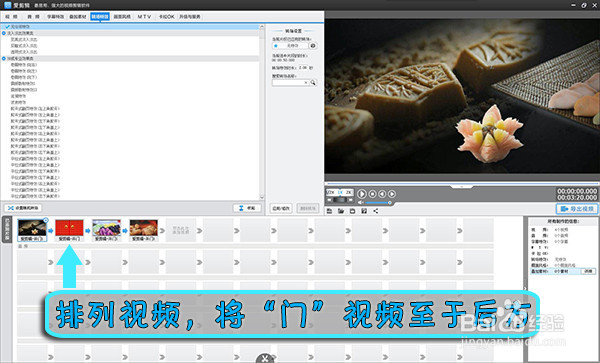Screen dimensions: 600x363
Task: Click the preview progress bar
Action: (x=462, y=184)
